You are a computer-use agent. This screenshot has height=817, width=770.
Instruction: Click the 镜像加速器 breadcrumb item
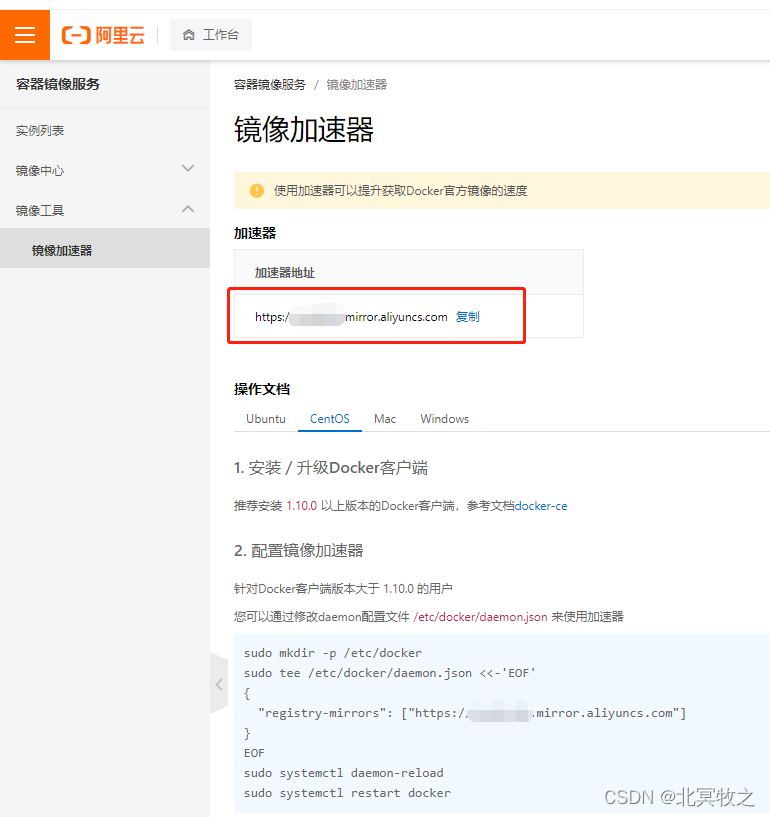click(x=357, y=84)
